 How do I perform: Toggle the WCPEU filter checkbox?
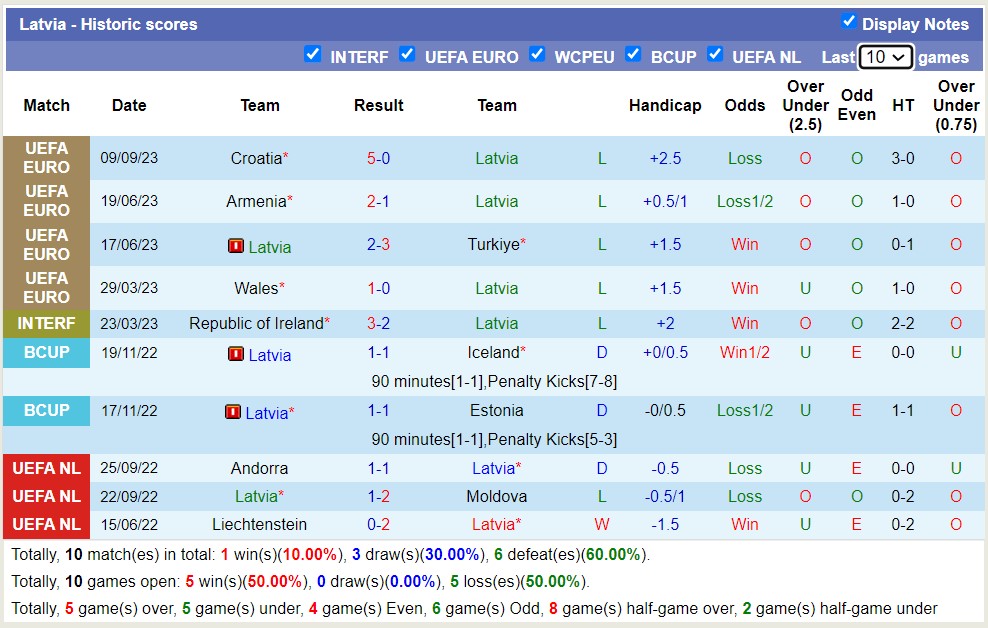(537, 55)
